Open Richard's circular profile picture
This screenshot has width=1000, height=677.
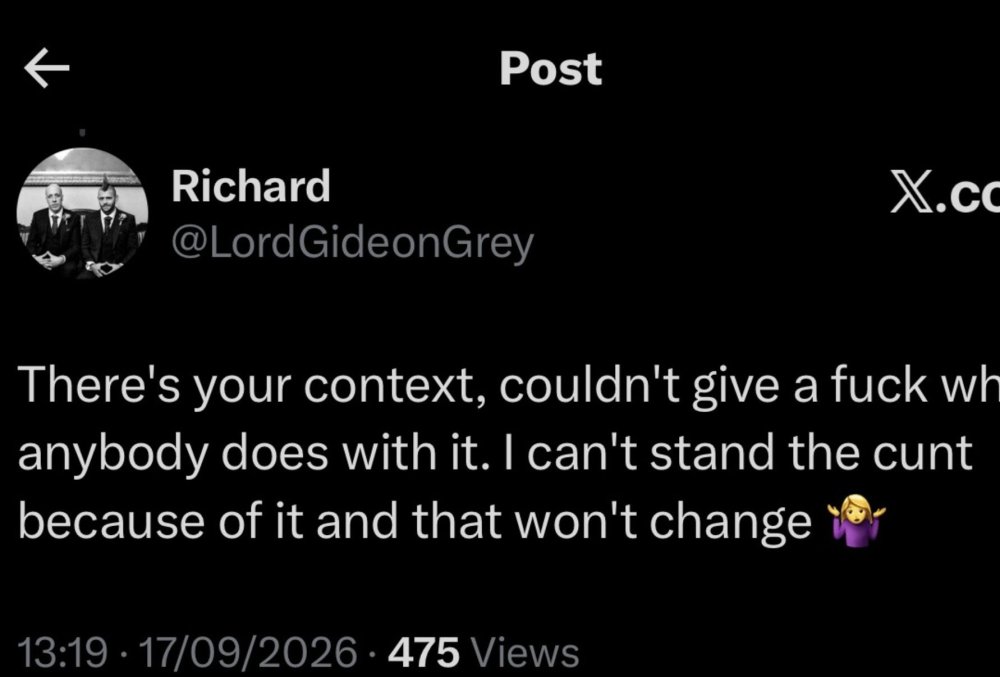pos(82,214)
